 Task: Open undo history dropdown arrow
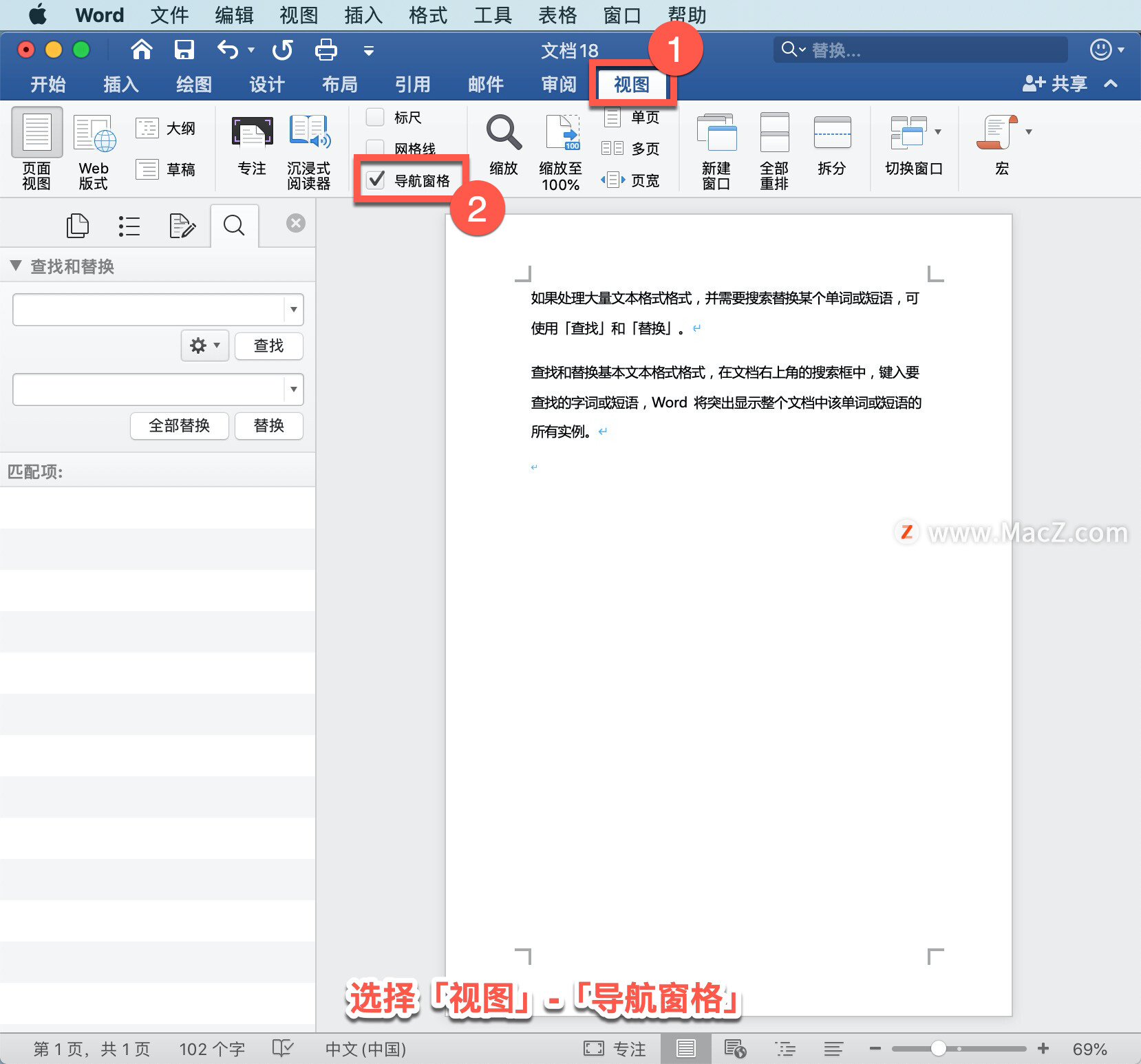click(x=251, y=50)
